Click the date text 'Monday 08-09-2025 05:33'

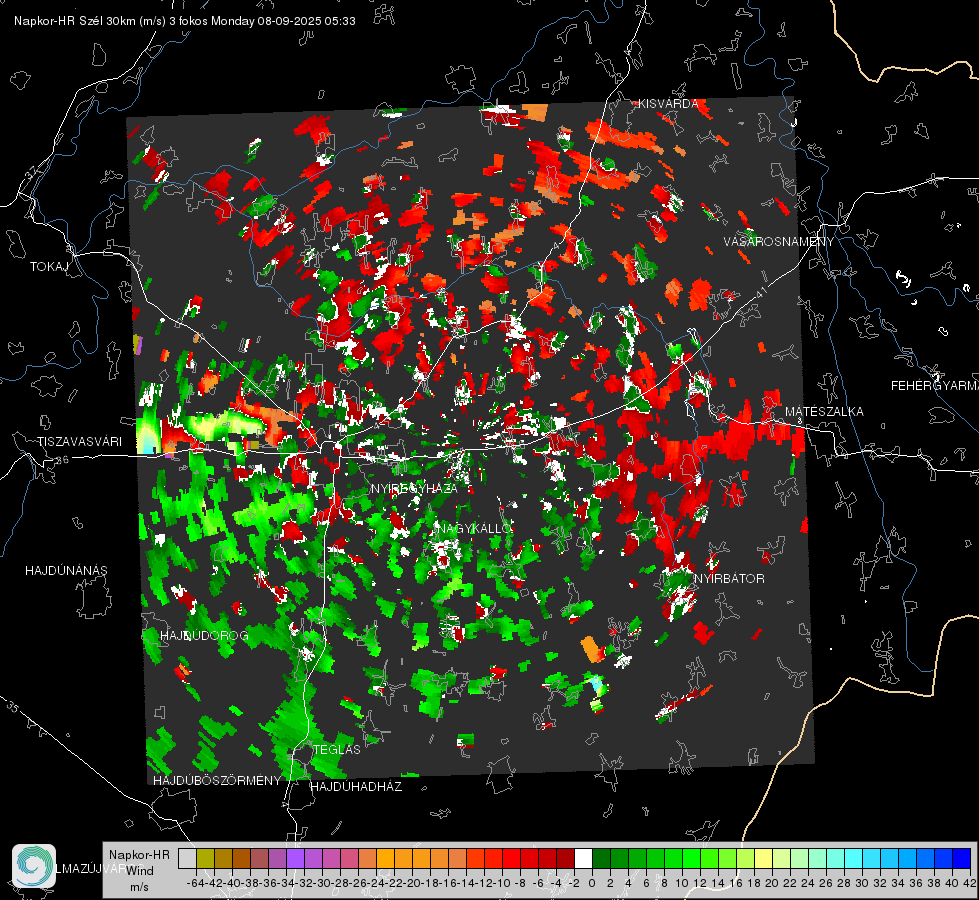coord(283,21)
